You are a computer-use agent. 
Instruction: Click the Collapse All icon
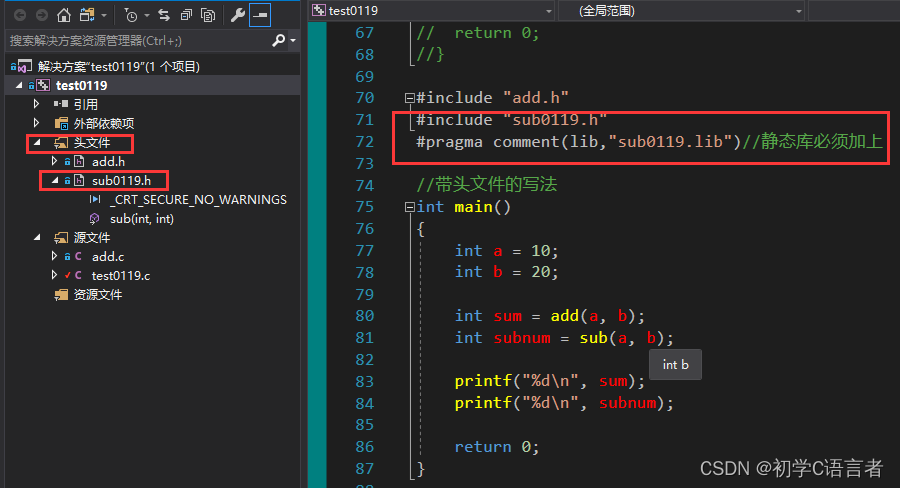[186, 15]
